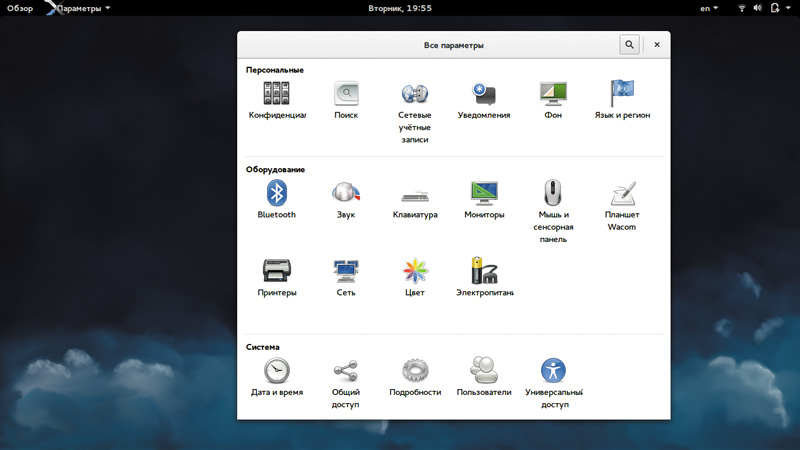Click the Вторник 19:55 clock

point(400,8)
